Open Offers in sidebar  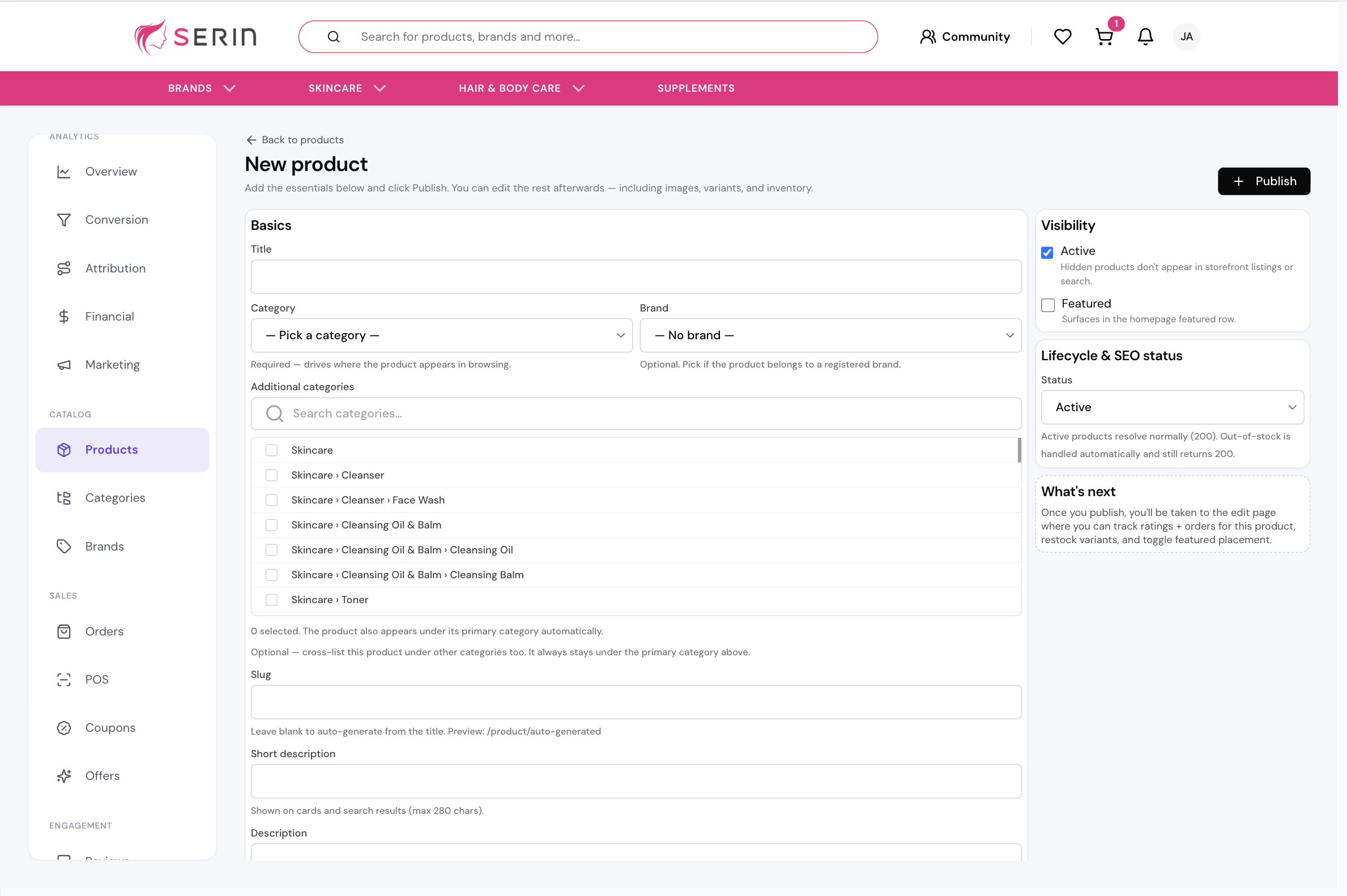point(122,776)
